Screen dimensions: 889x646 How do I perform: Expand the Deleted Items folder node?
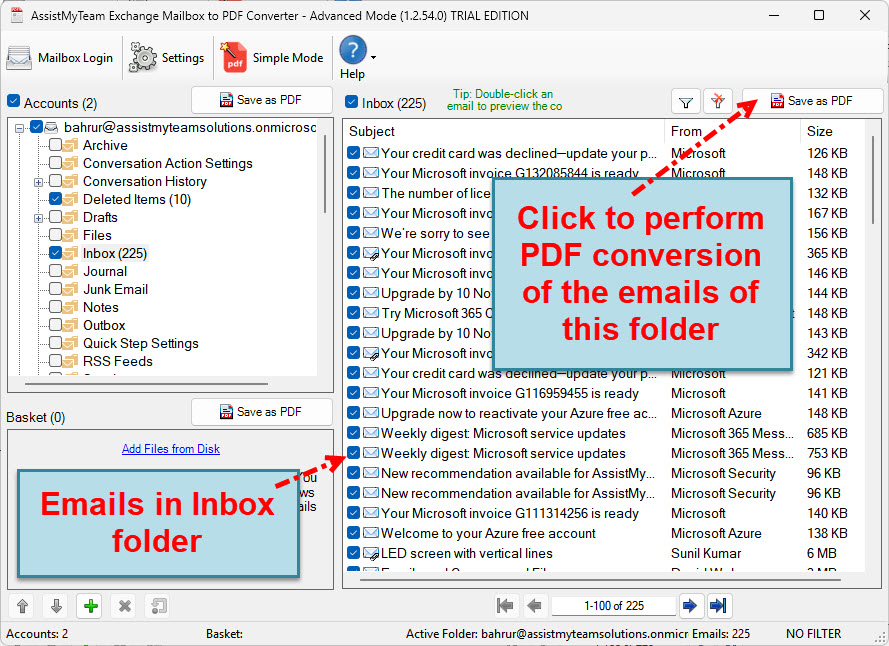click(x=38, y=199)
